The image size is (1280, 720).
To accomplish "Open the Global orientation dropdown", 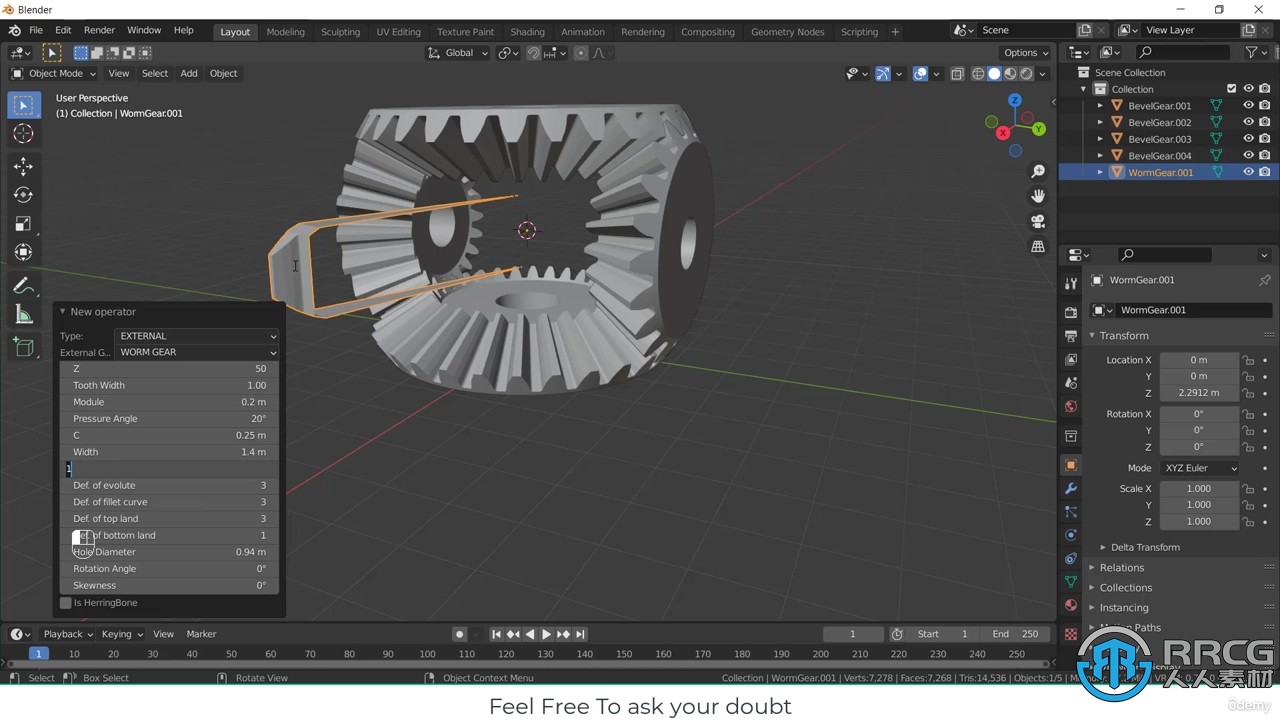I will (x=458, y=53).
